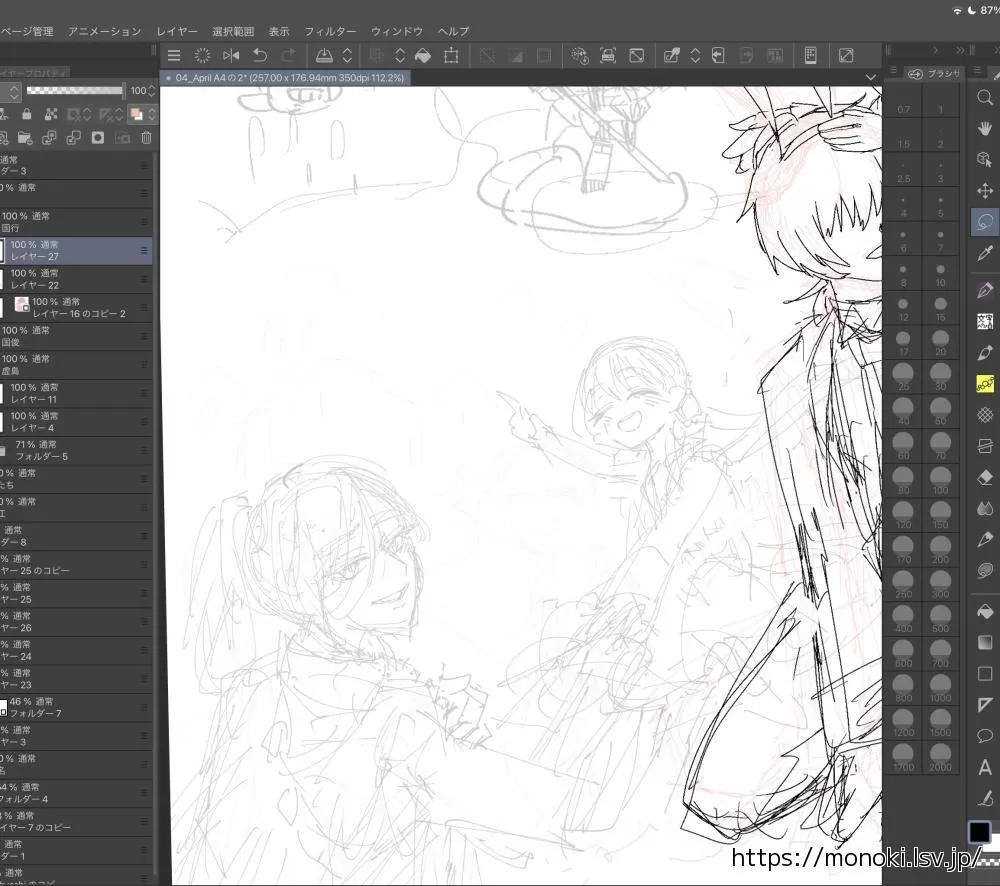Screen dimensions: 1000x886
Task: Open the document tab list chevron
Action: click(871, 77)
